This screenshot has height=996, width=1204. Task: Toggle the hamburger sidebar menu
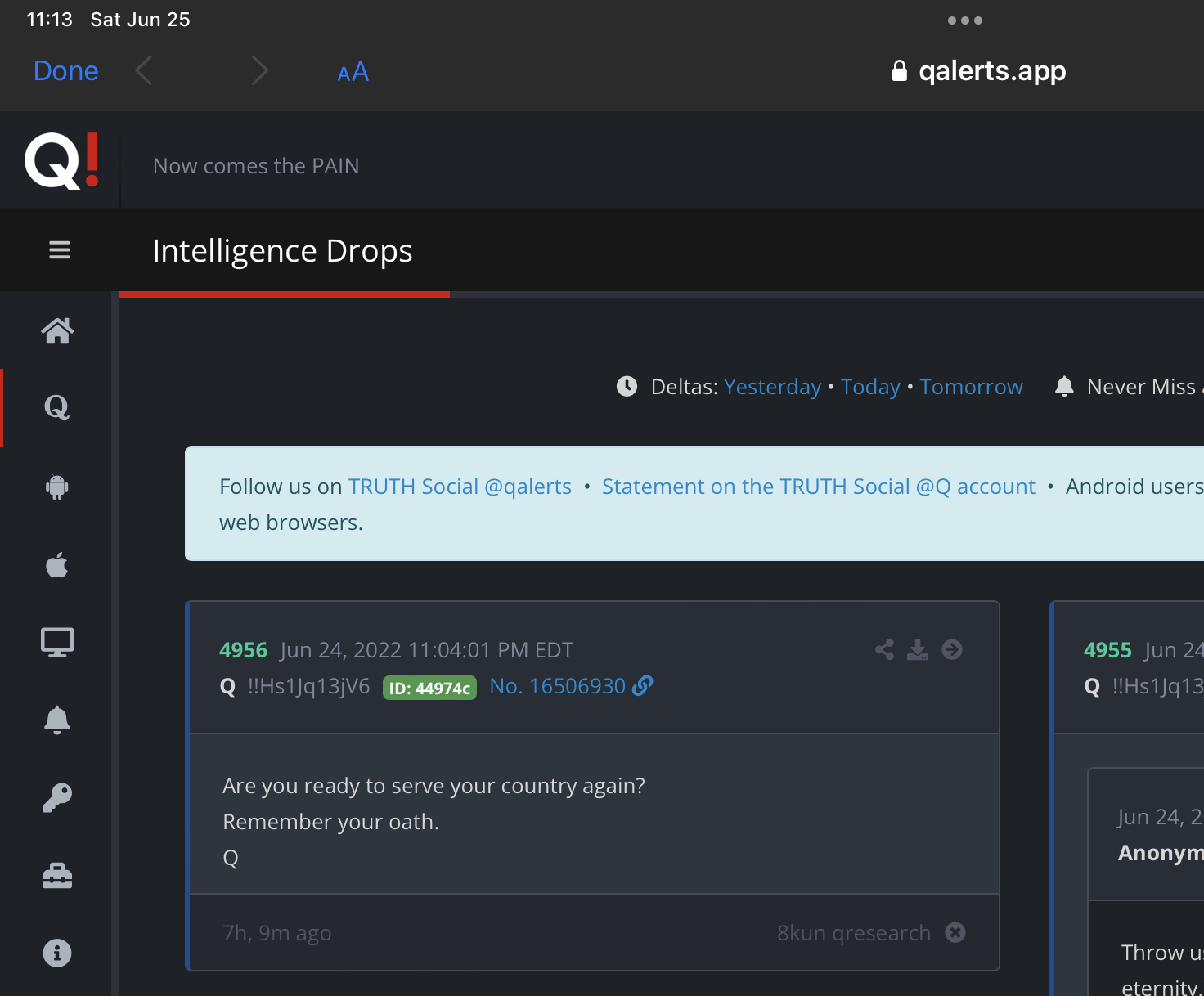(x=59, y=249)
